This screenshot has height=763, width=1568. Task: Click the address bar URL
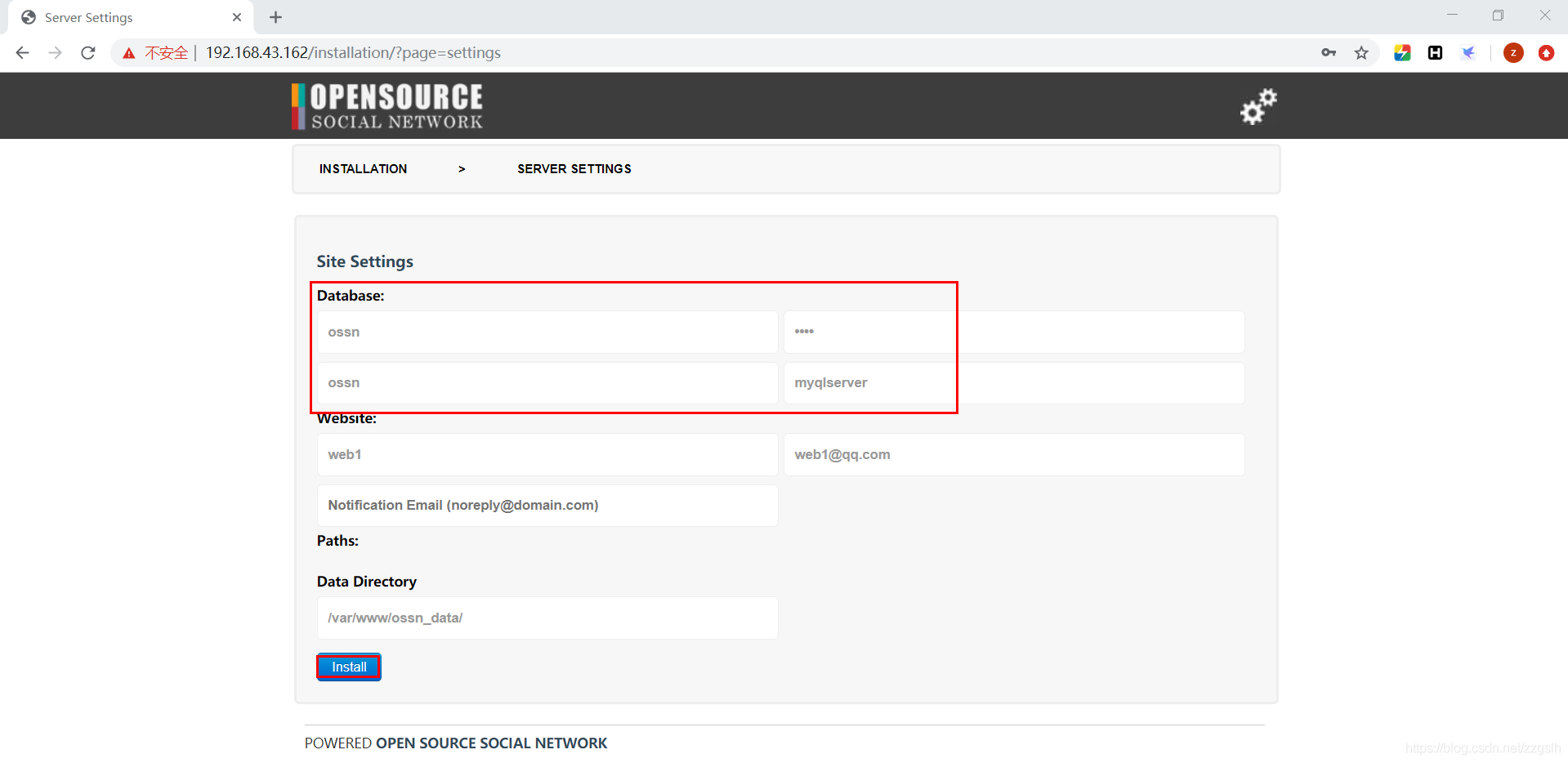click(353, 53)
